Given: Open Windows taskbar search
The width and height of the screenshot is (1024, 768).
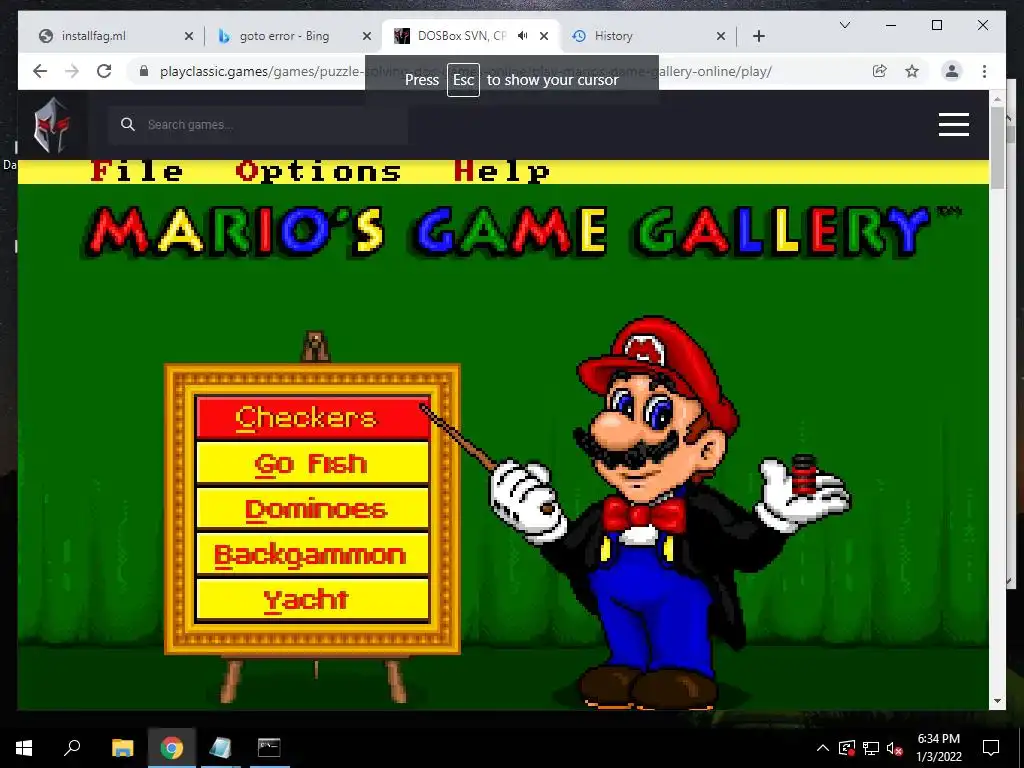Looking at the screenshot, I should 72,747.
